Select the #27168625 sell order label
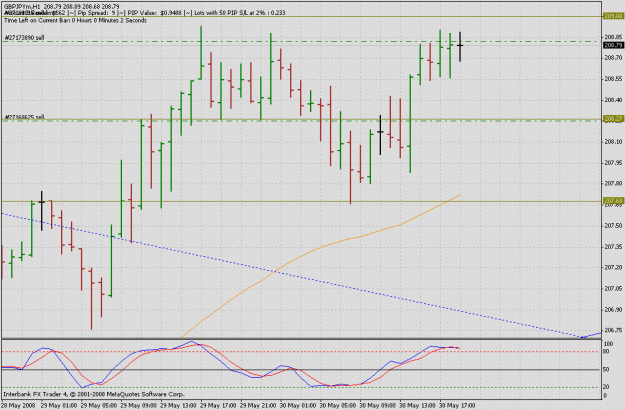 24,117
